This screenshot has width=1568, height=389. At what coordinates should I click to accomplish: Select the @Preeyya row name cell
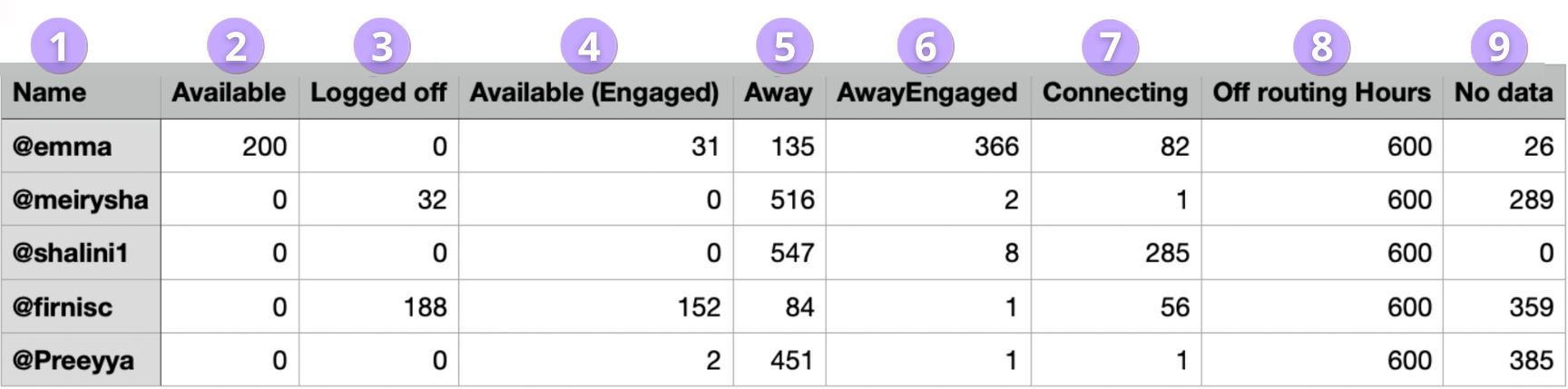[x=73, y=360]
